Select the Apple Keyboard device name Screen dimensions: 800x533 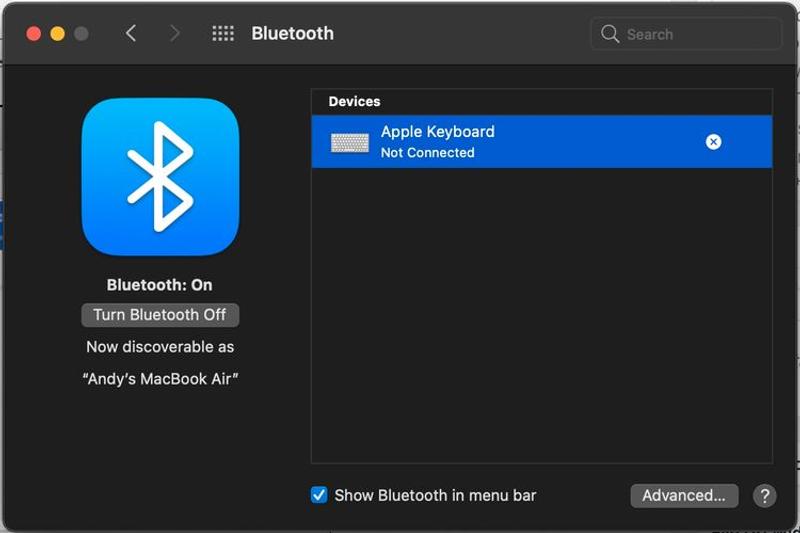click(x=437, y=132)
